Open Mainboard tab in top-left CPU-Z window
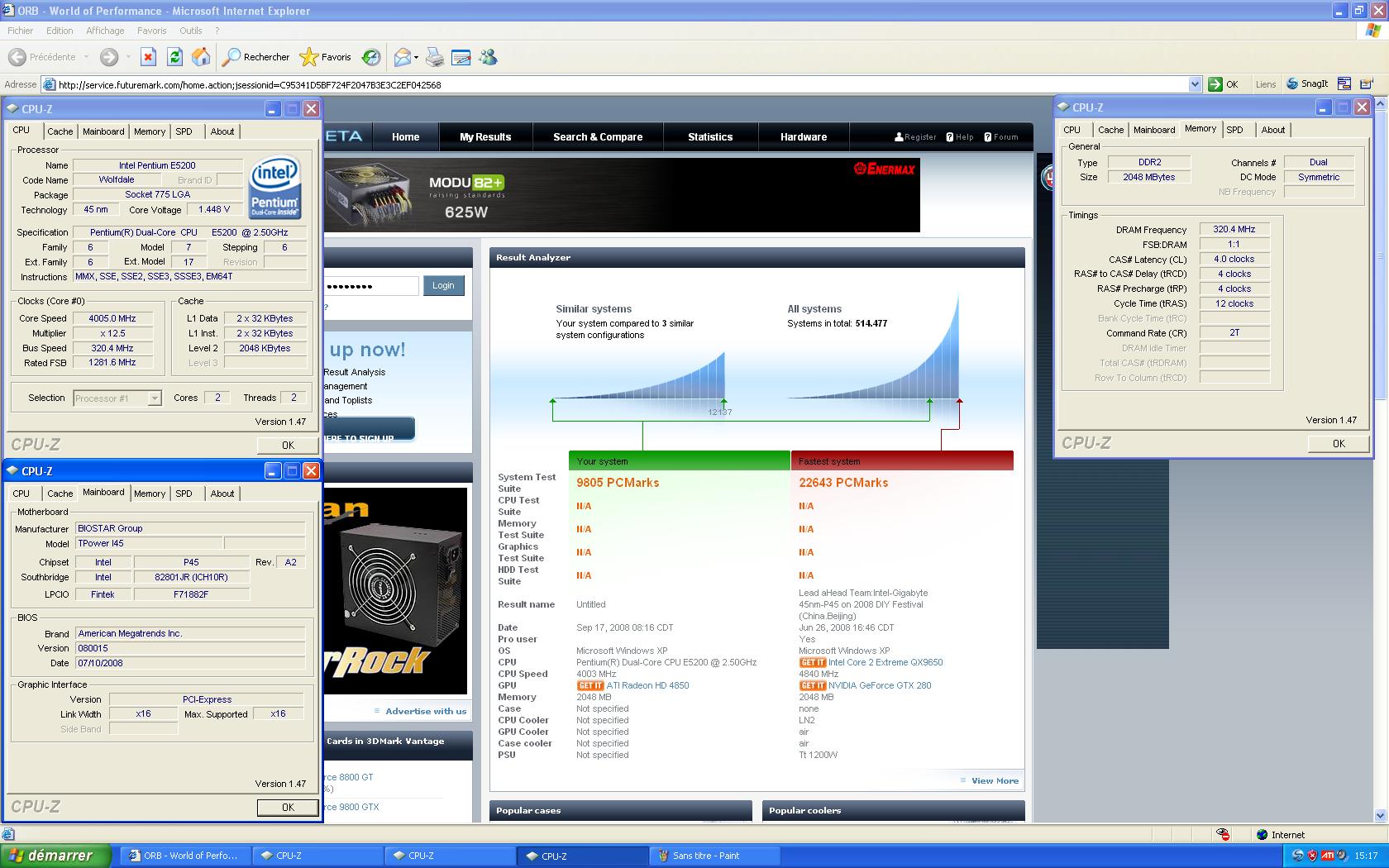The image size is (1389, 868). [103, 131]
